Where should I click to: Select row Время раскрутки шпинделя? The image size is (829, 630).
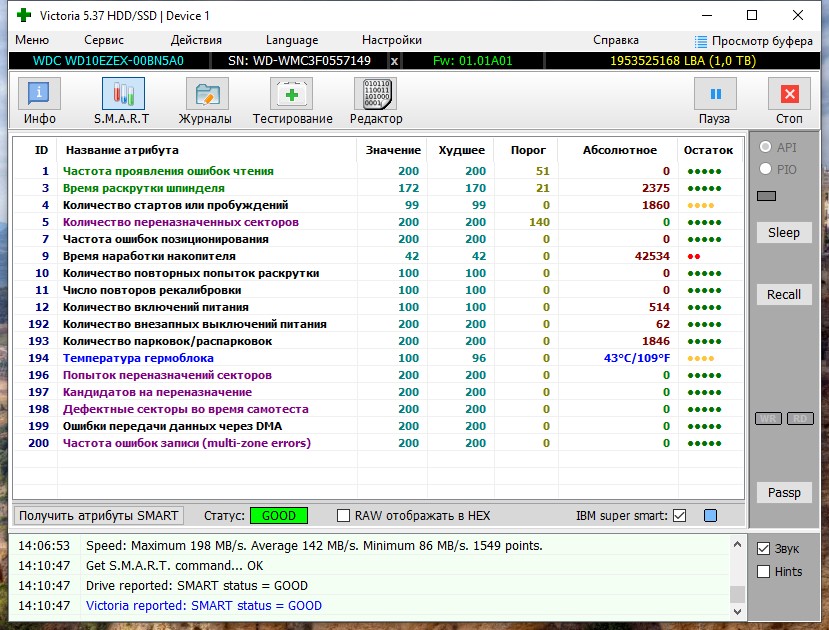(x=378, y=188)
